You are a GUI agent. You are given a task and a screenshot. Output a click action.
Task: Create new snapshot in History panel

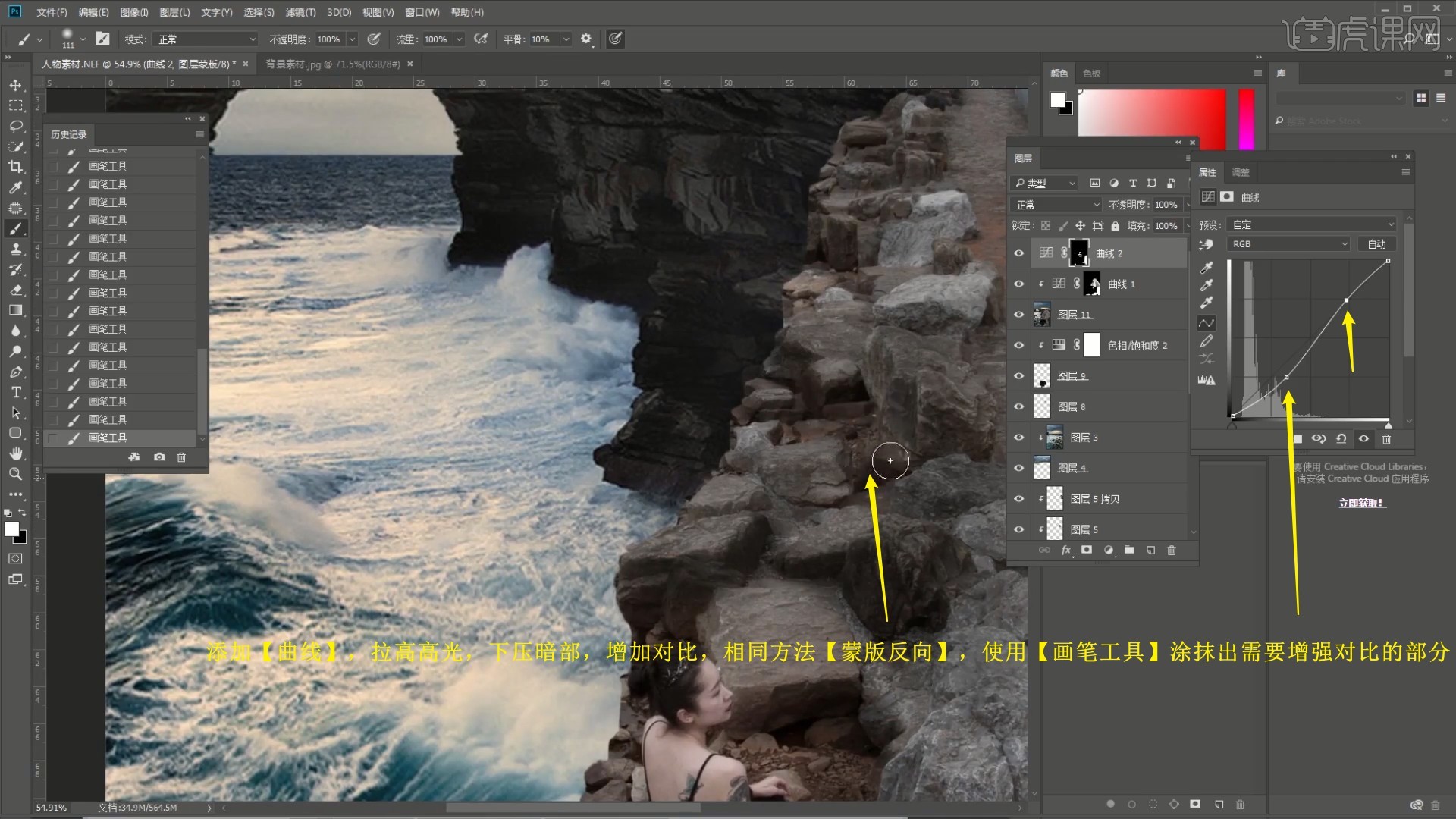pos(159,457)
